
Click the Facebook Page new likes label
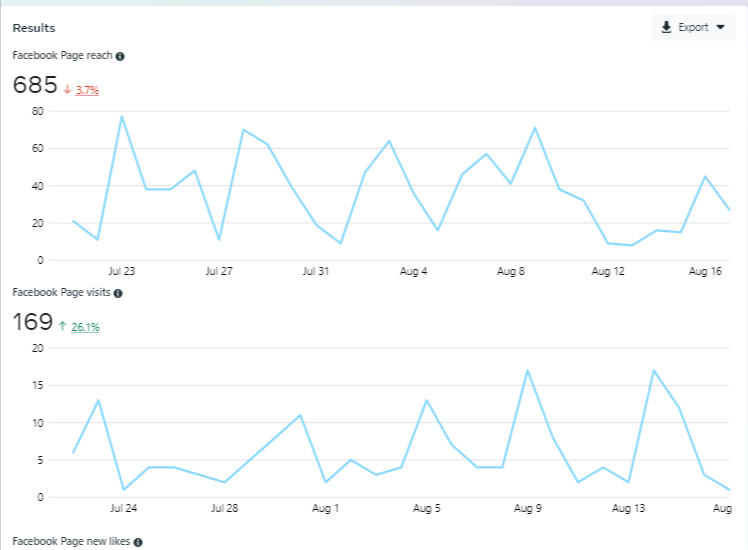coord(71,542)
